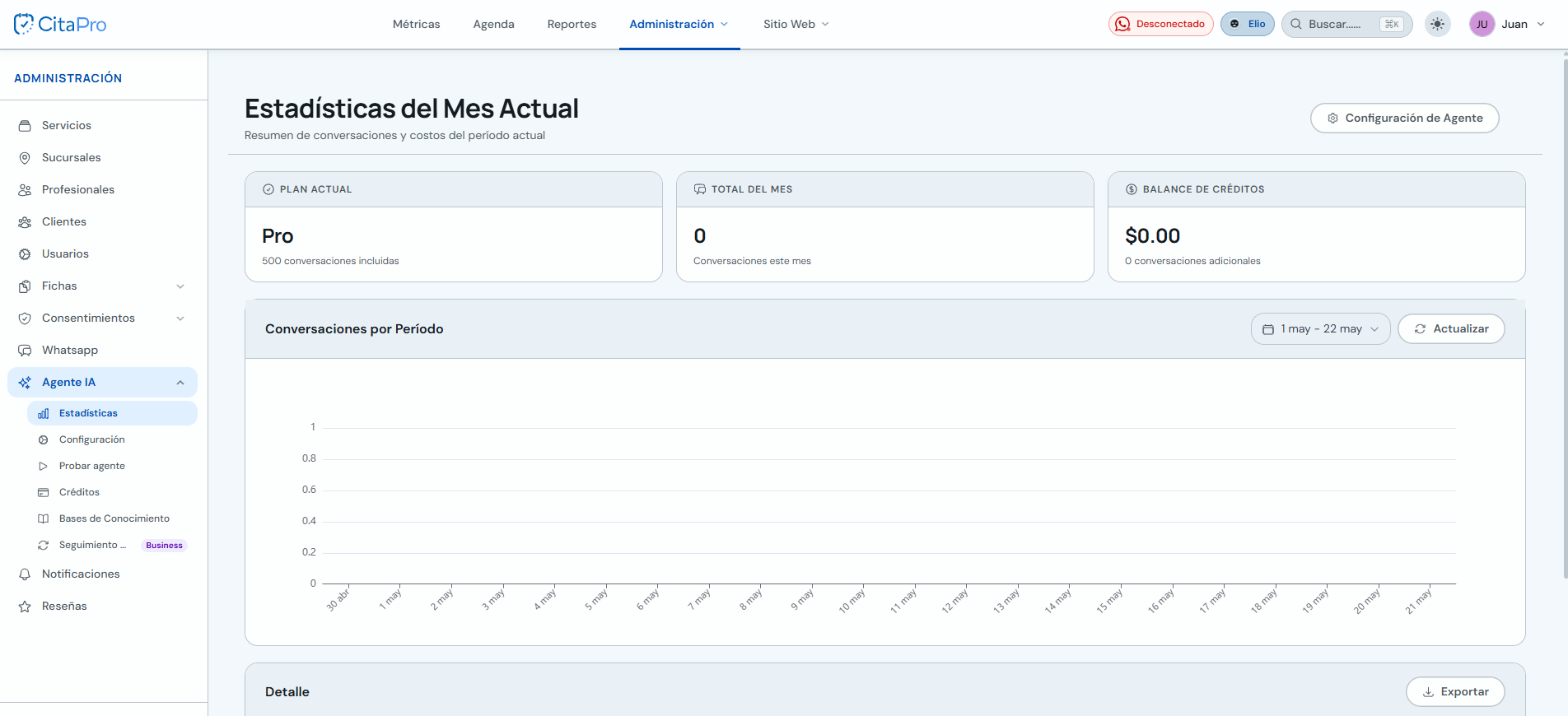Screen dimensions: 1568x716
Task: Open Sucursales location section
Action: coord(103,157)
